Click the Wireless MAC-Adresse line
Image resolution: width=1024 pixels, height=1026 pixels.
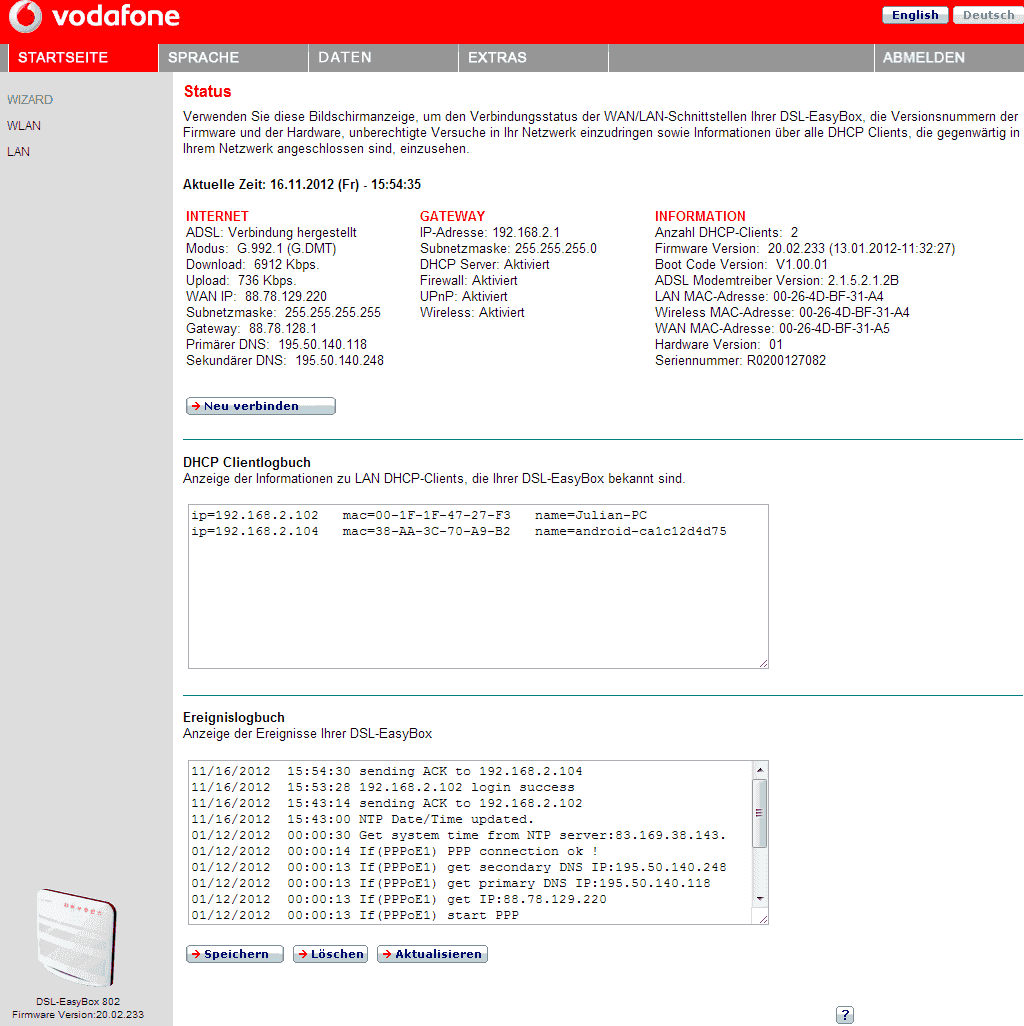782,313
